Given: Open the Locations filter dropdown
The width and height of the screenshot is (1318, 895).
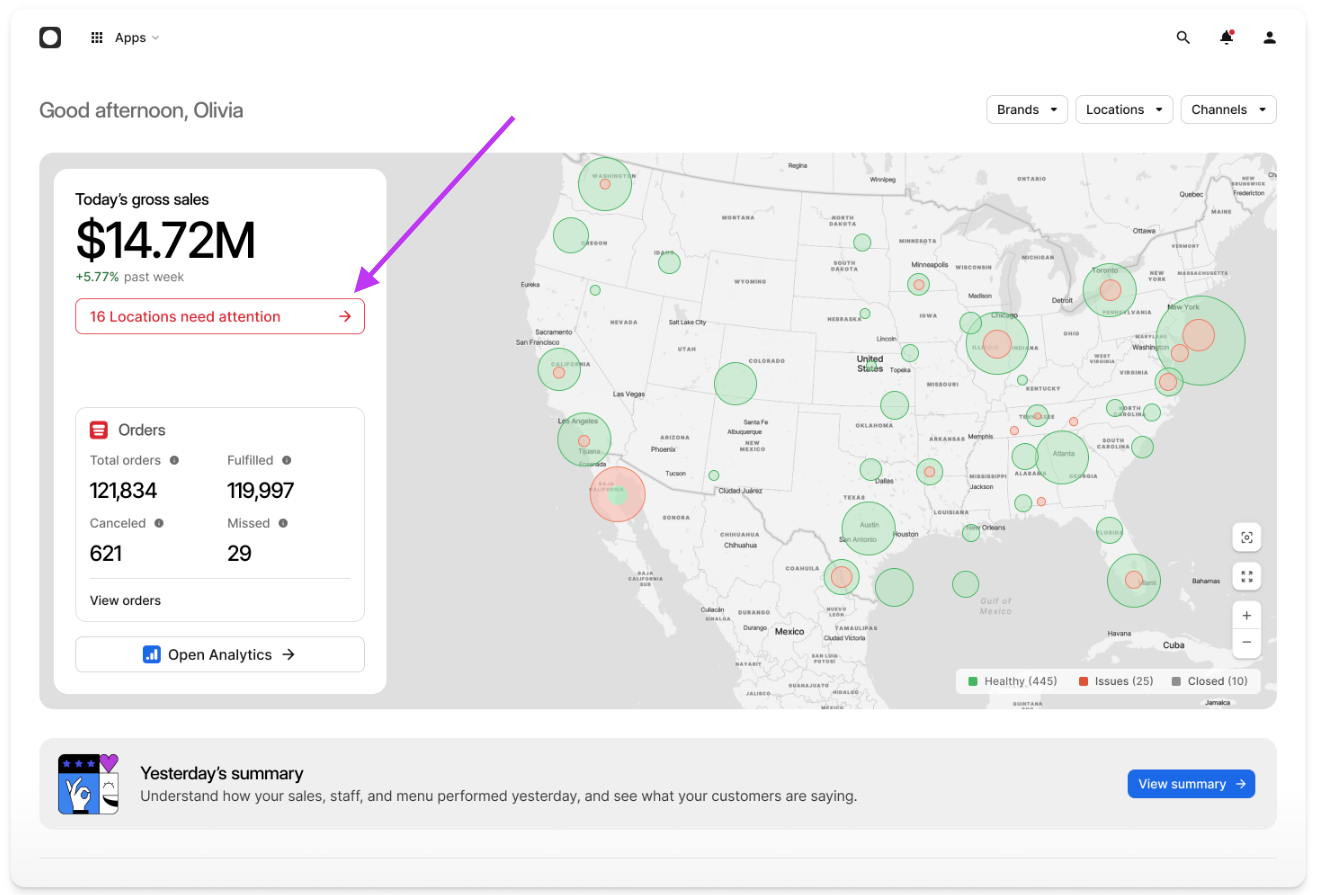Looking at the screenshot, I should coord(1124,110).
